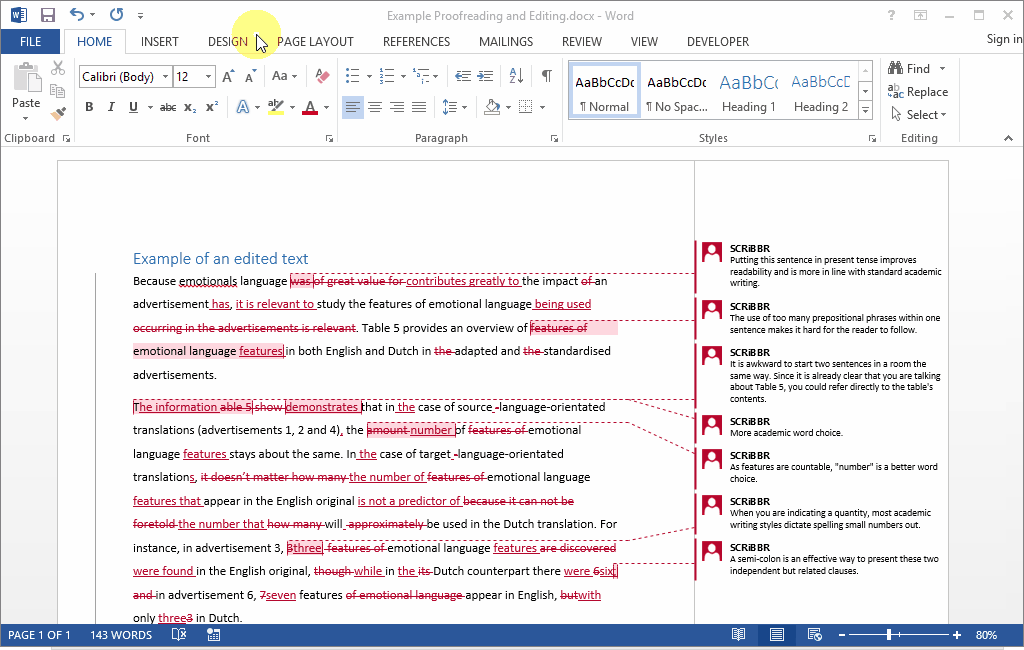Open the INSERT ribbon tab

(x=160, y=41)
